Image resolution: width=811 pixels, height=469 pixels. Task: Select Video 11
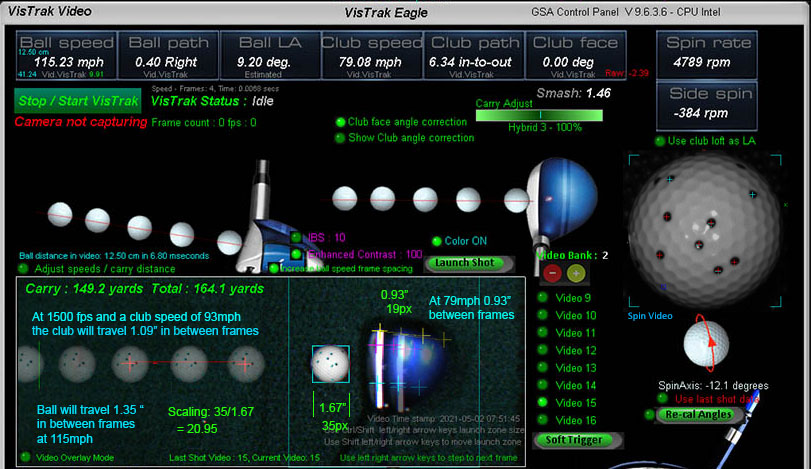543,332
